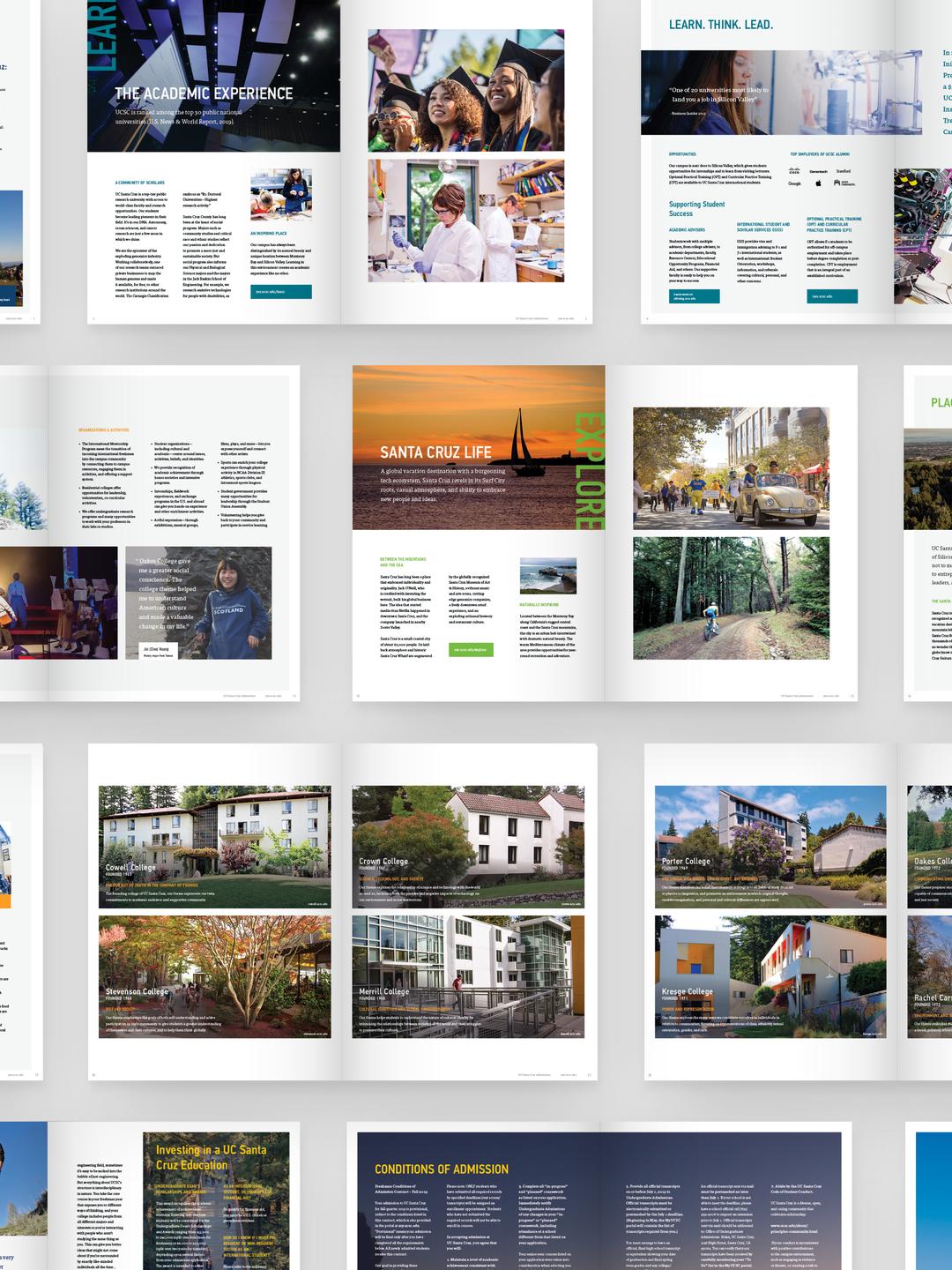Click the lab scientists in white coats photo
The height and width of the screenshot is (1270, 952).
(466, 220)
